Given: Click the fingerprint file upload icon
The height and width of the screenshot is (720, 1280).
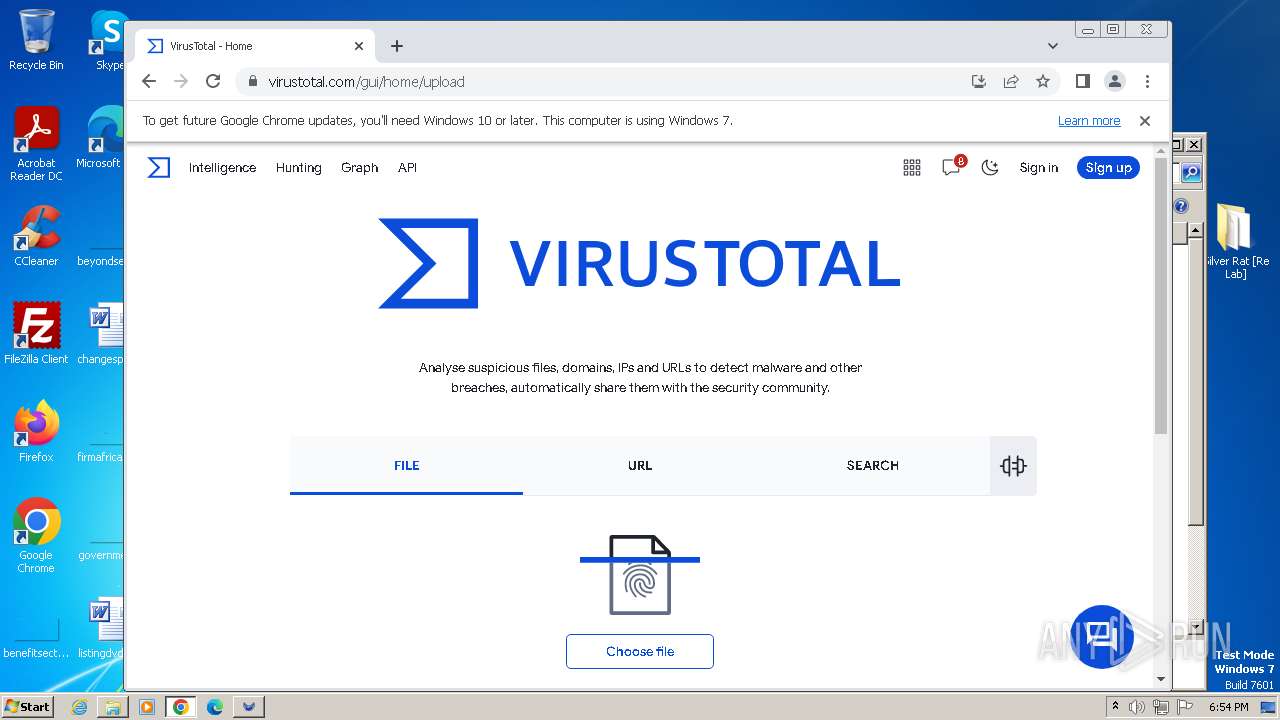Looking at the screenshot, I should (x=640, y=575).
